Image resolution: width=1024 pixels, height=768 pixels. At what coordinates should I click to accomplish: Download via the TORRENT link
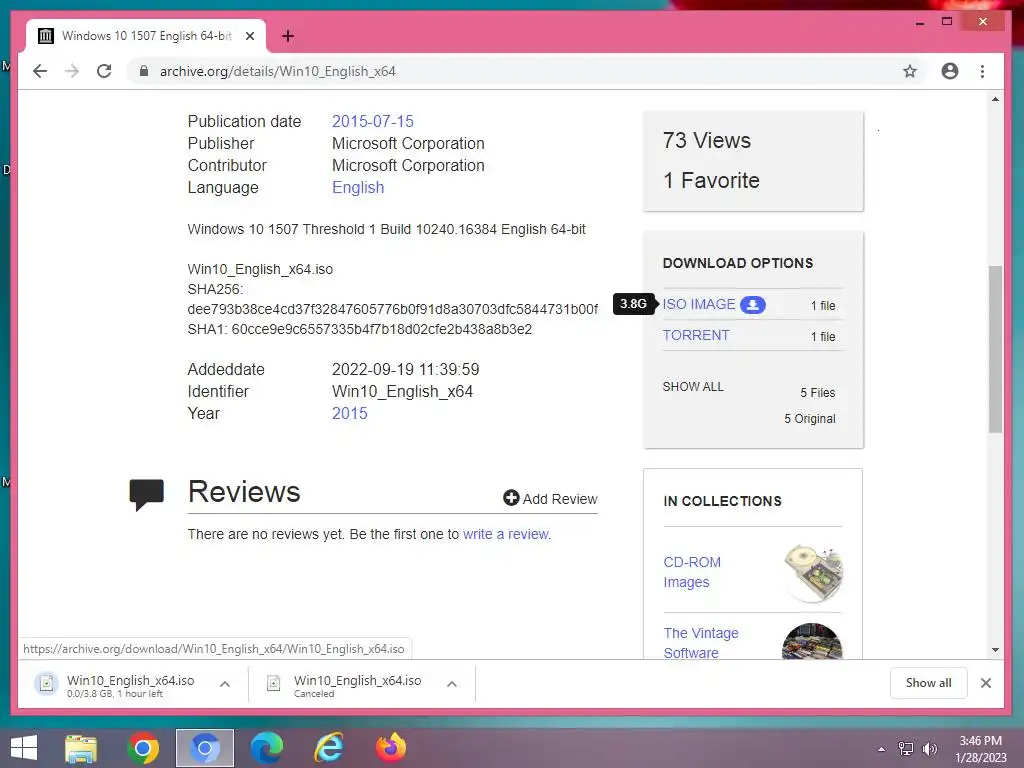point(696,335)
